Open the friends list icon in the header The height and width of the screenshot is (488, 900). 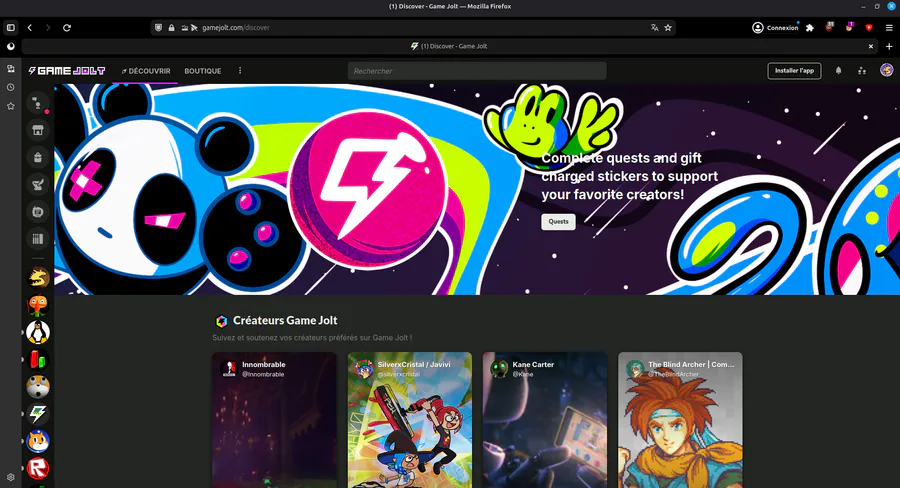(862, 71)
